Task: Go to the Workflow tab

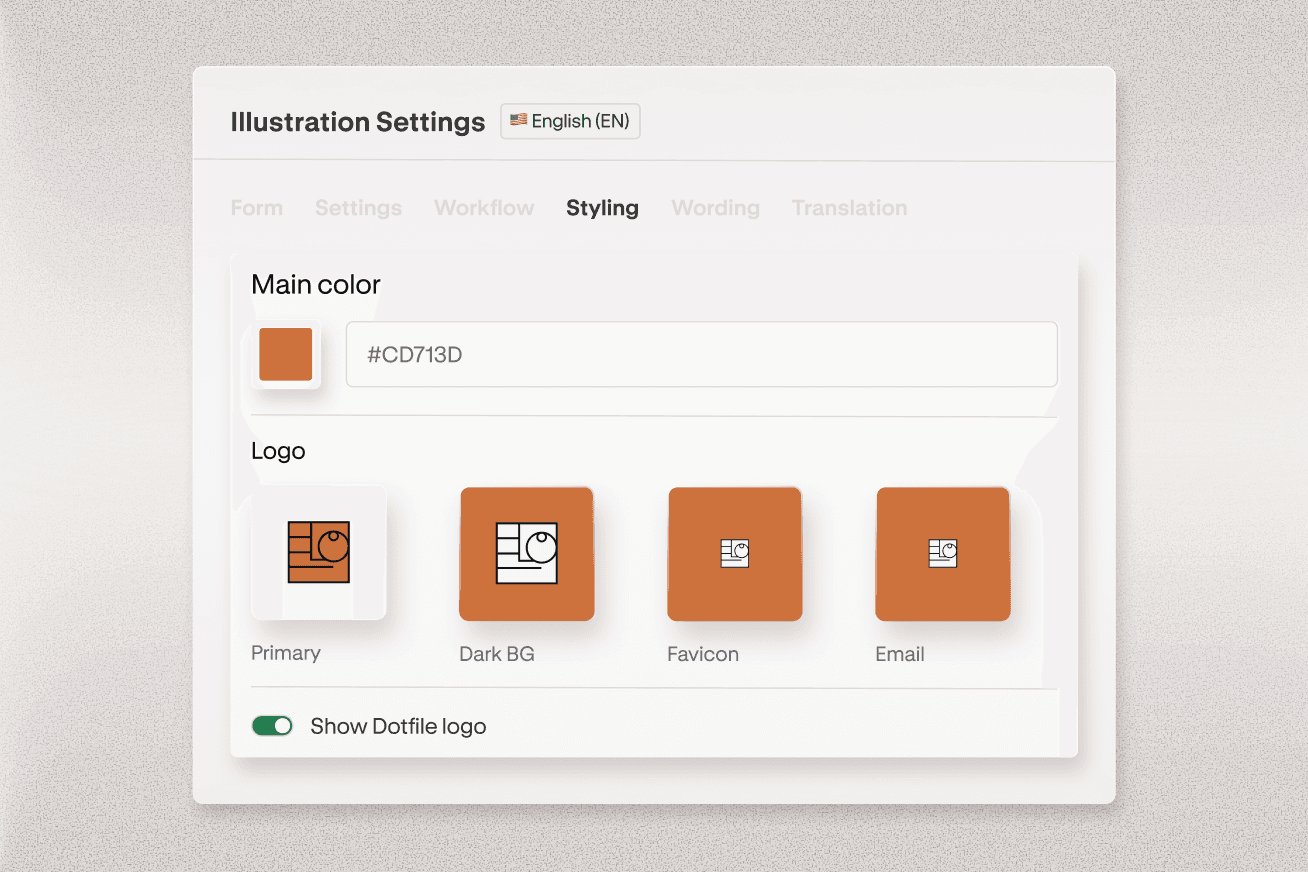Action: (484, 208)
